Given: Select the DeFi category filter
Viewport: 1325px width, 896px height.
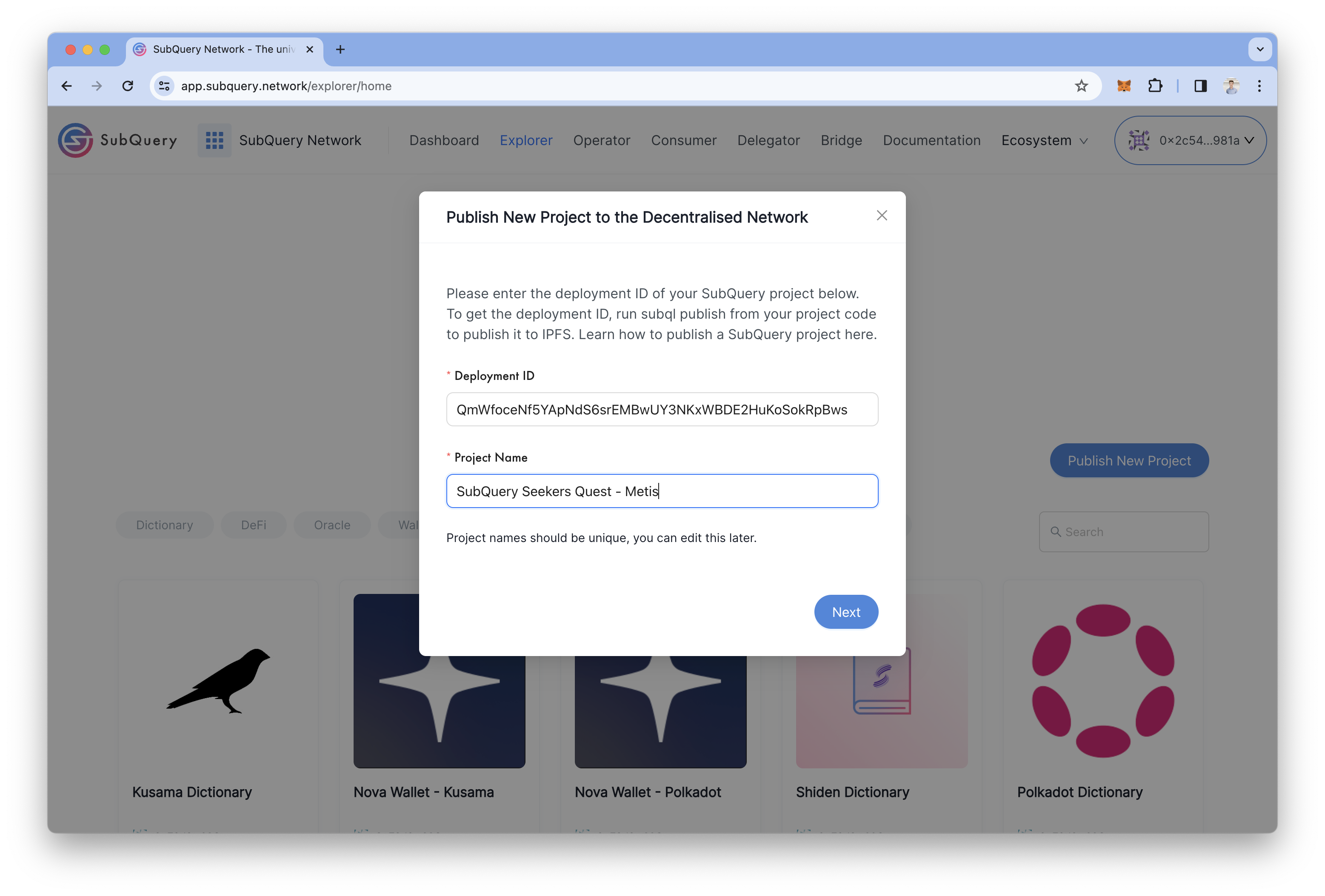Looking at the screenshot, I should (253, 525).
